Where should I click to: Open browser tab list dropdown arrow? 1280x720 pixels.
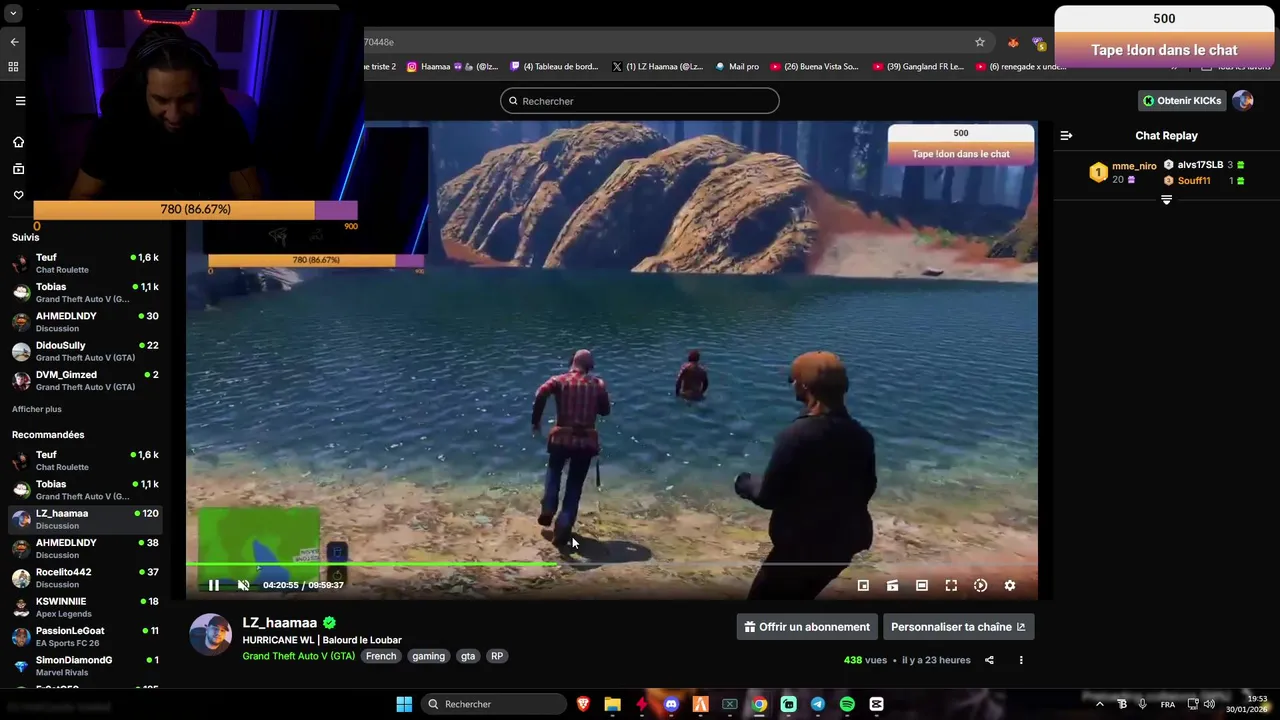pos(13,14)
